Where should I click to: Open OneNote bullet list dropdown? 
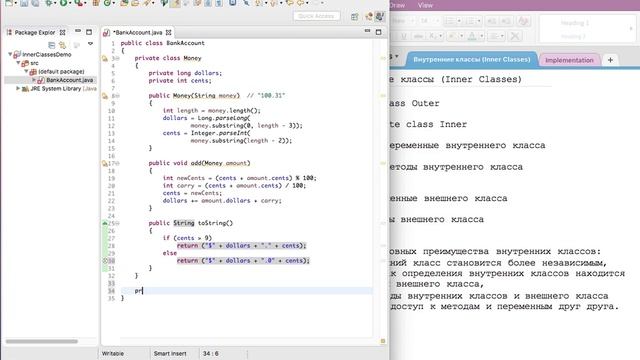tap(459, 21)
